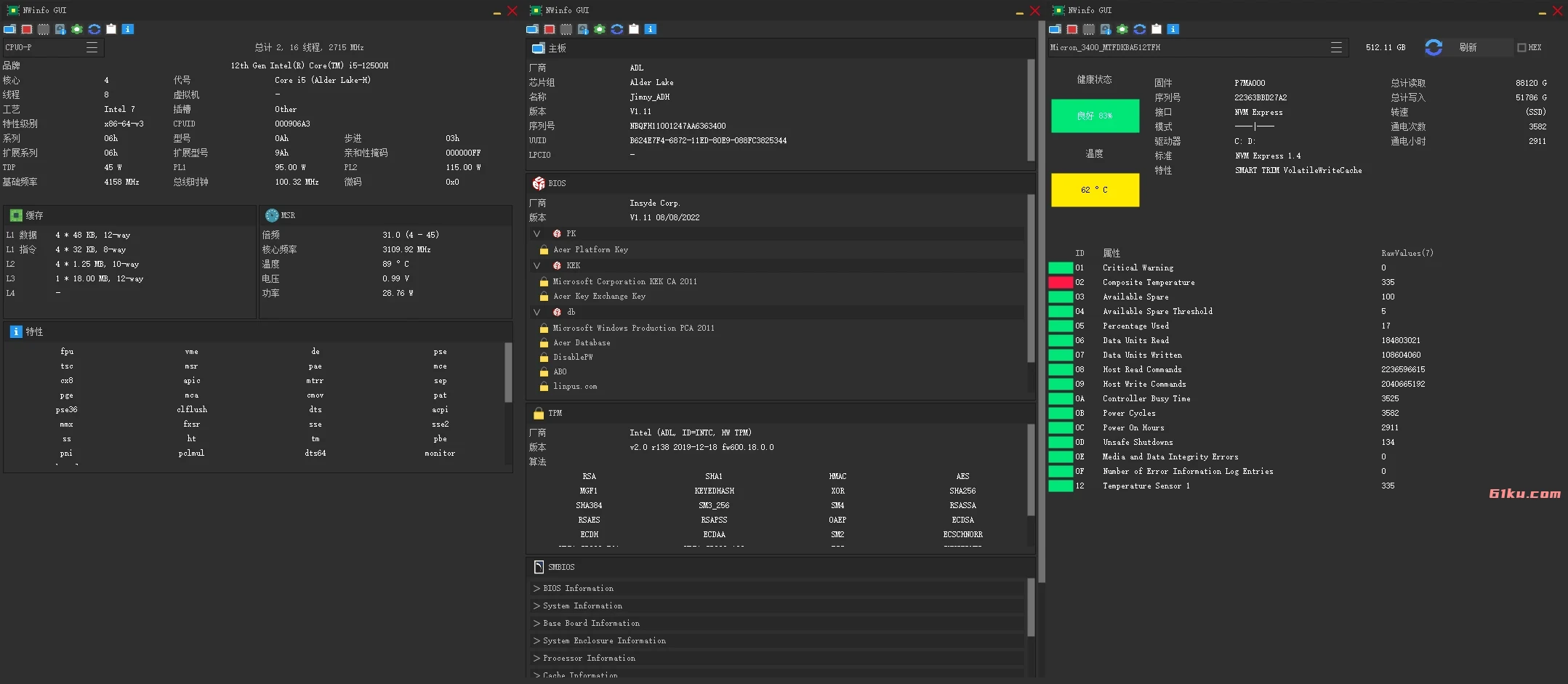Click the clipboard icon in the middle window toolbar
The width and height of the screenshot is (1568, 684).
pyautogui.click(x=634, y=29)
